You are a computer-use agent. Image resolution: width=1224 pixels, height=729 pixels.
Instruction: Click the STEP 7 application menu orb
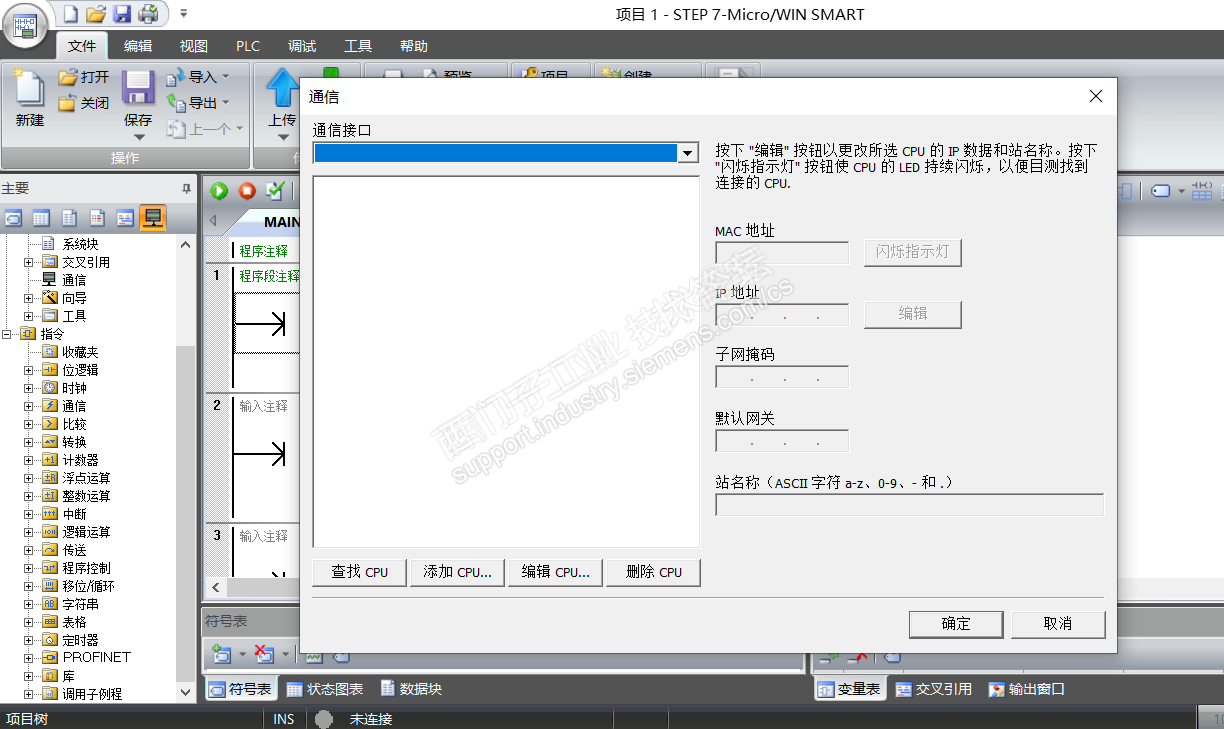pos(27,25)
